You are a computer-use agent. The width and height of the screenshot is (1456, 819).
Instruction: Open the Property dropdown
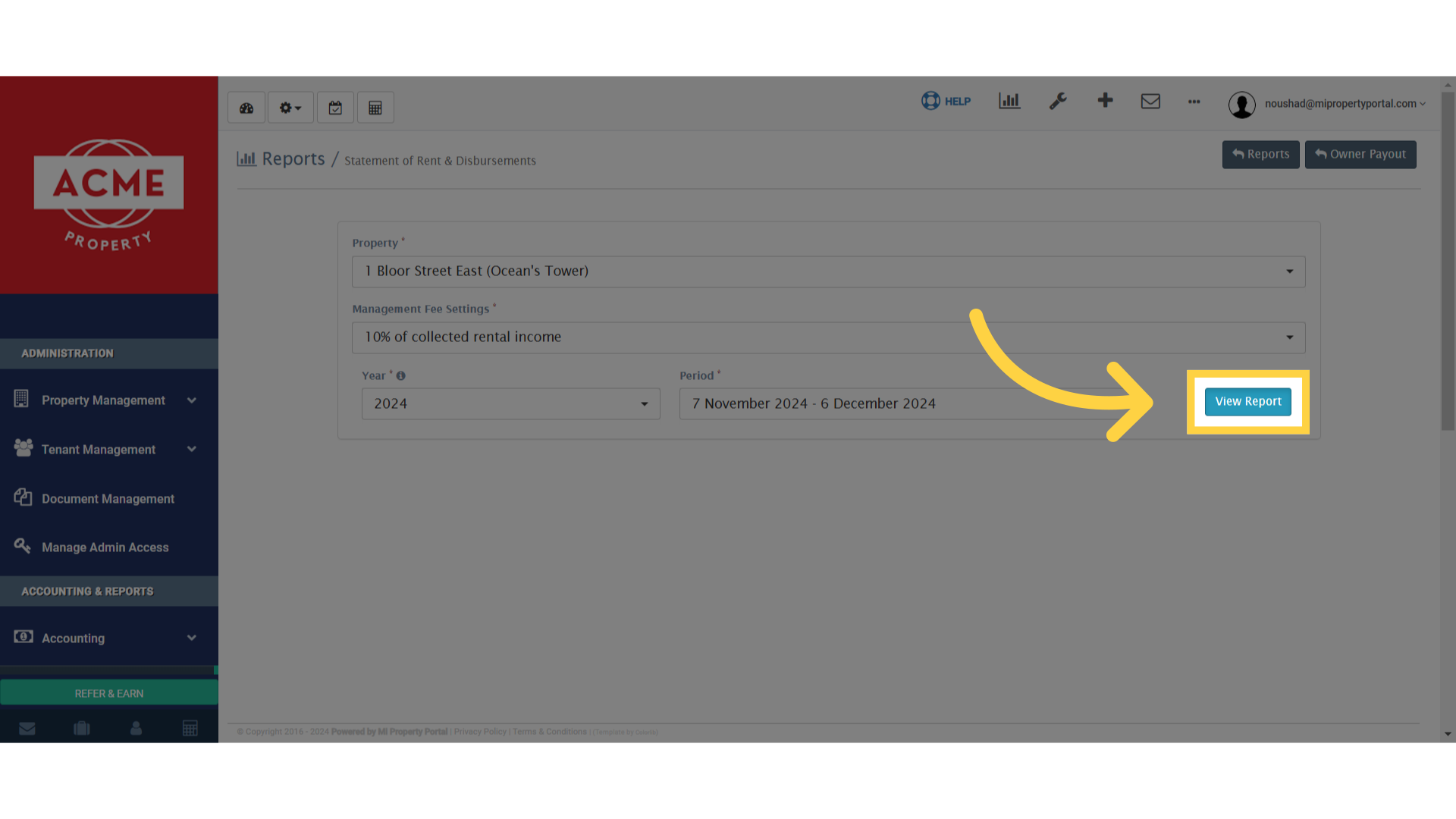(828, 271)
